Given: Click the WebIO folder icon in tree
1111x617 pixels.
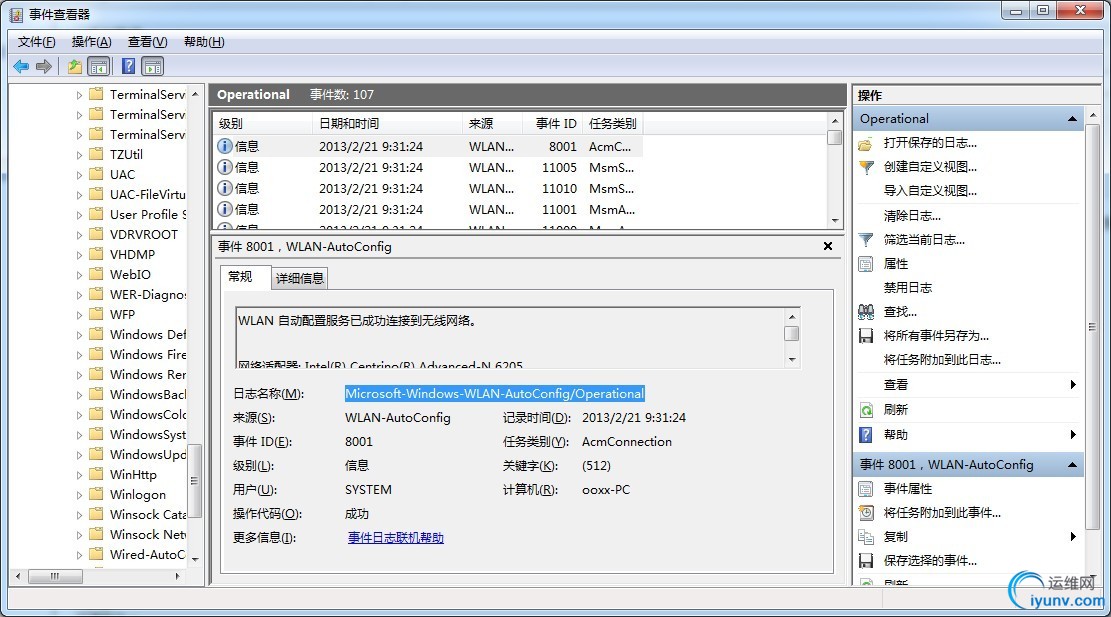Looking at the screenshot, I should pos(96,274).
